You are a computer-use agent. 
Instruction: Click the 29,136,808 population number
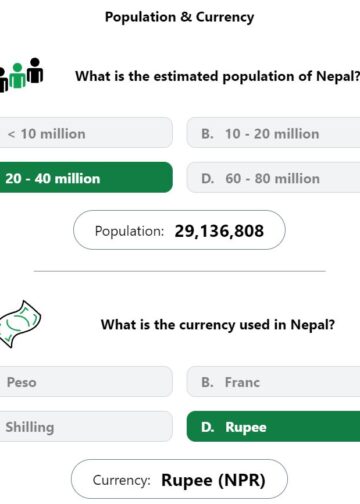pyautogui.click(x=219, y=231)
